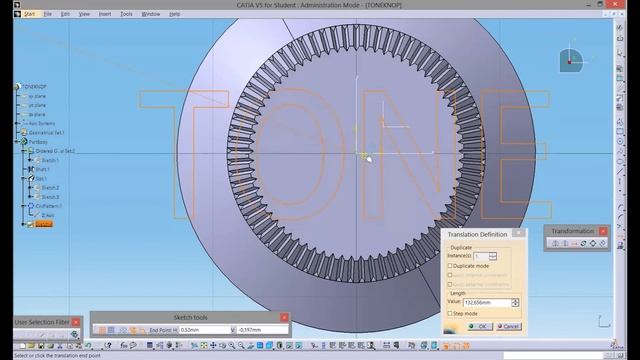The image size is (640, 360).
Task: Click the Symmetry icon in Transformation toolbar
Action: [565, 243]
